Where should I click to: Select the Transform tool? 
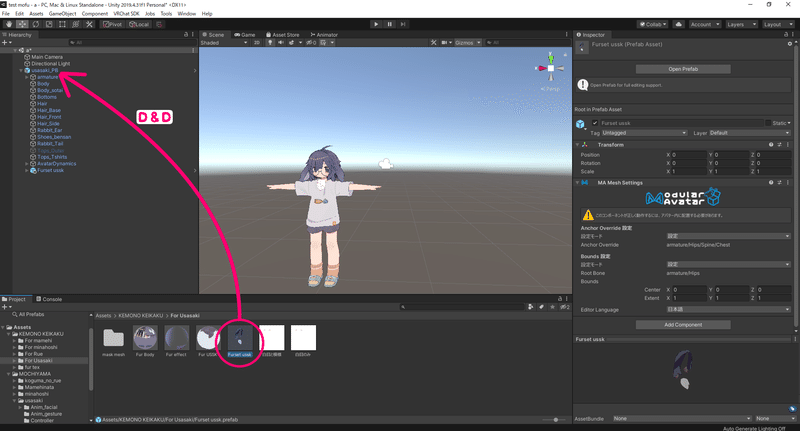(76, 24)
